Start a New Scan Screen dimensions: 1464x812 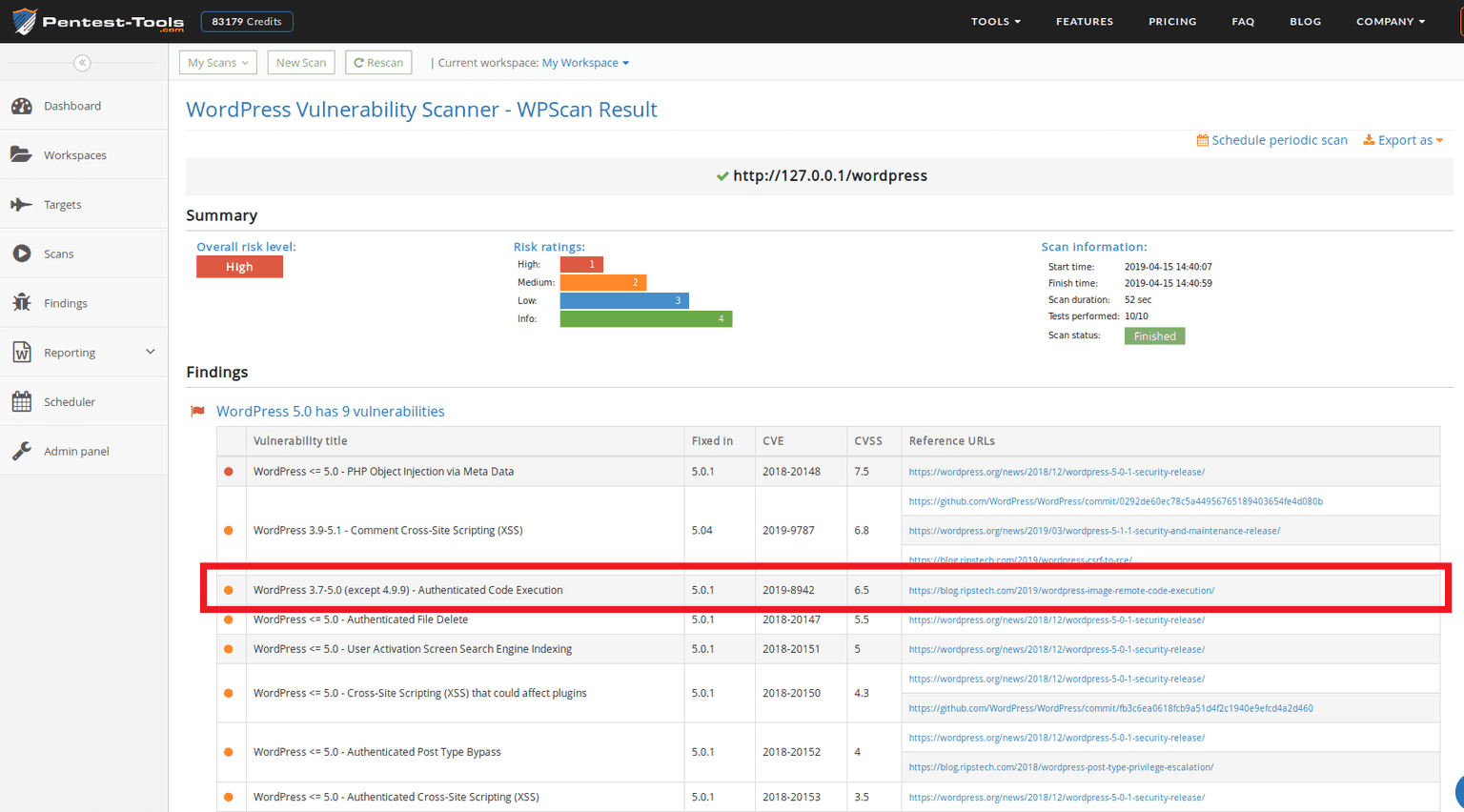301,62
